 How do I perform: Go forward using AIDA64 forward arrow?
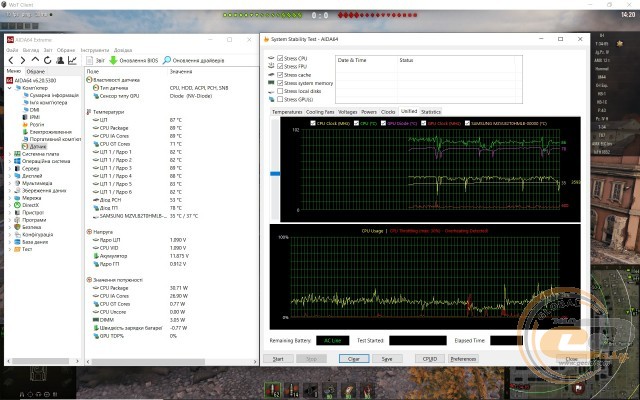pyautogui.click(x=23, y=60)
